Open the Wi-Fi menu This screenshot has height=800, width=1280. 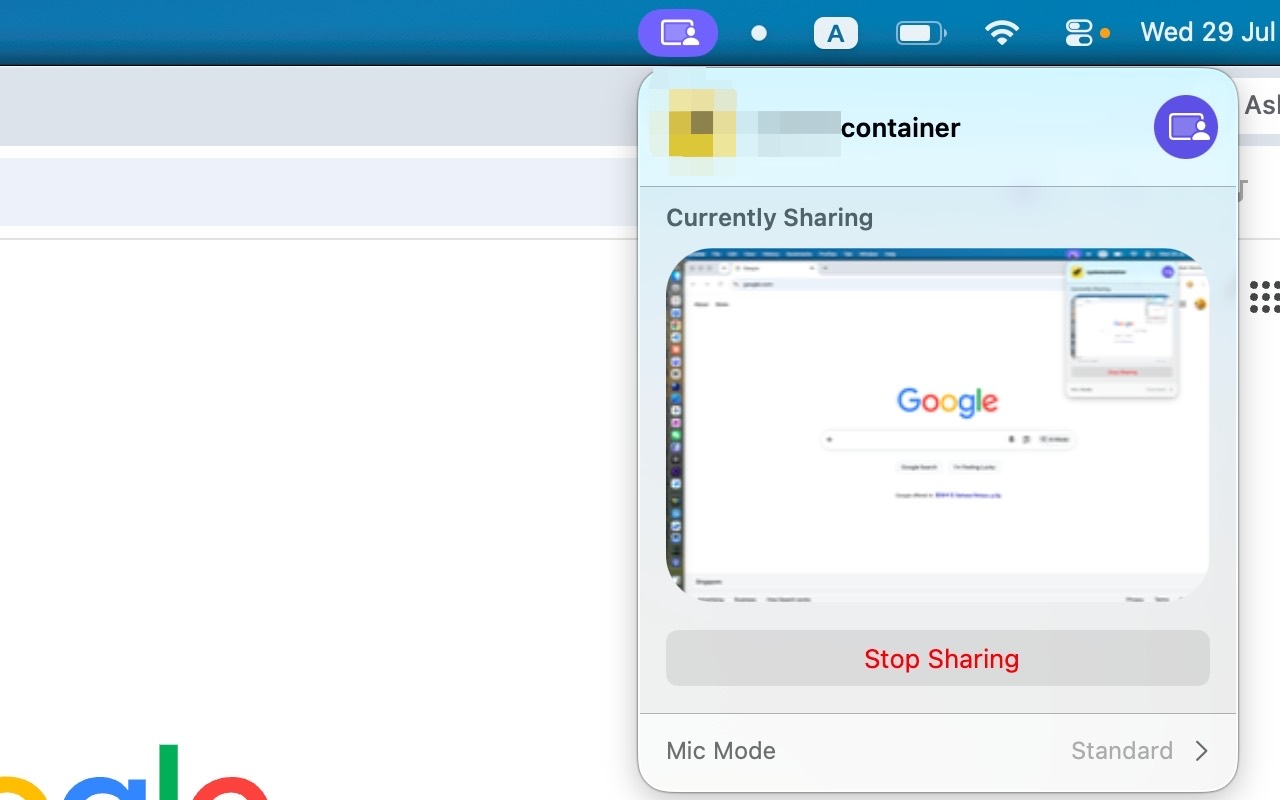pyautogui.click(x=1001, y=33)
